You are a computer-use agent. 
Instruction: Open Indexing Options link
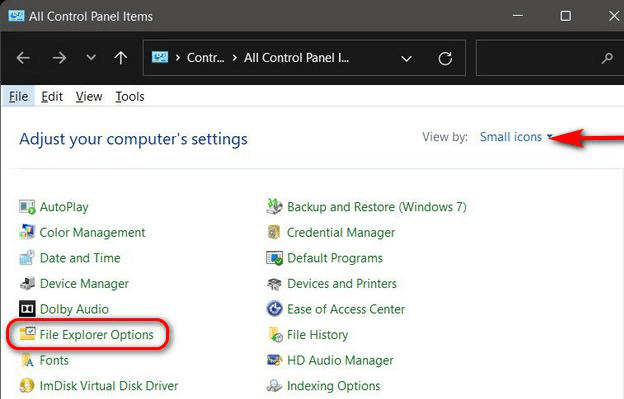coord(333,386)
